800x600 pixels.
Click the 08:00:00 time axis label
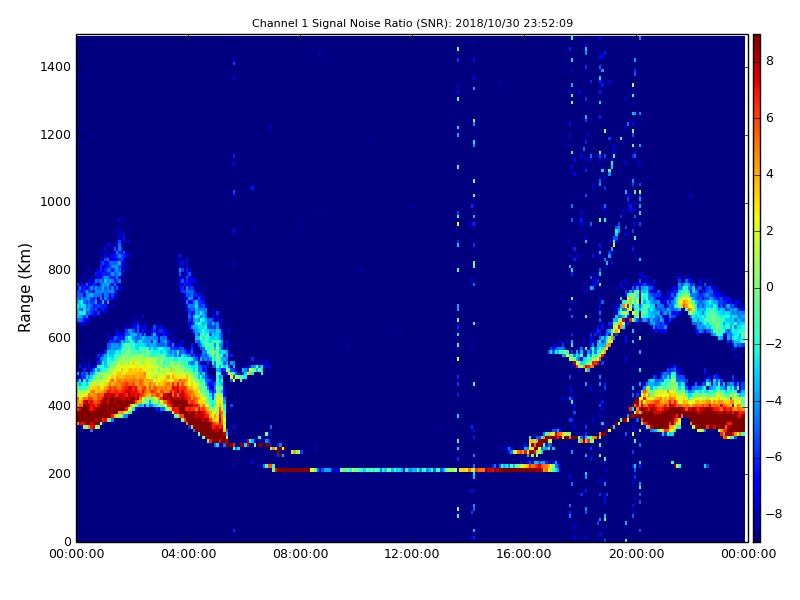pyautogui.click(x=301, y=554)
